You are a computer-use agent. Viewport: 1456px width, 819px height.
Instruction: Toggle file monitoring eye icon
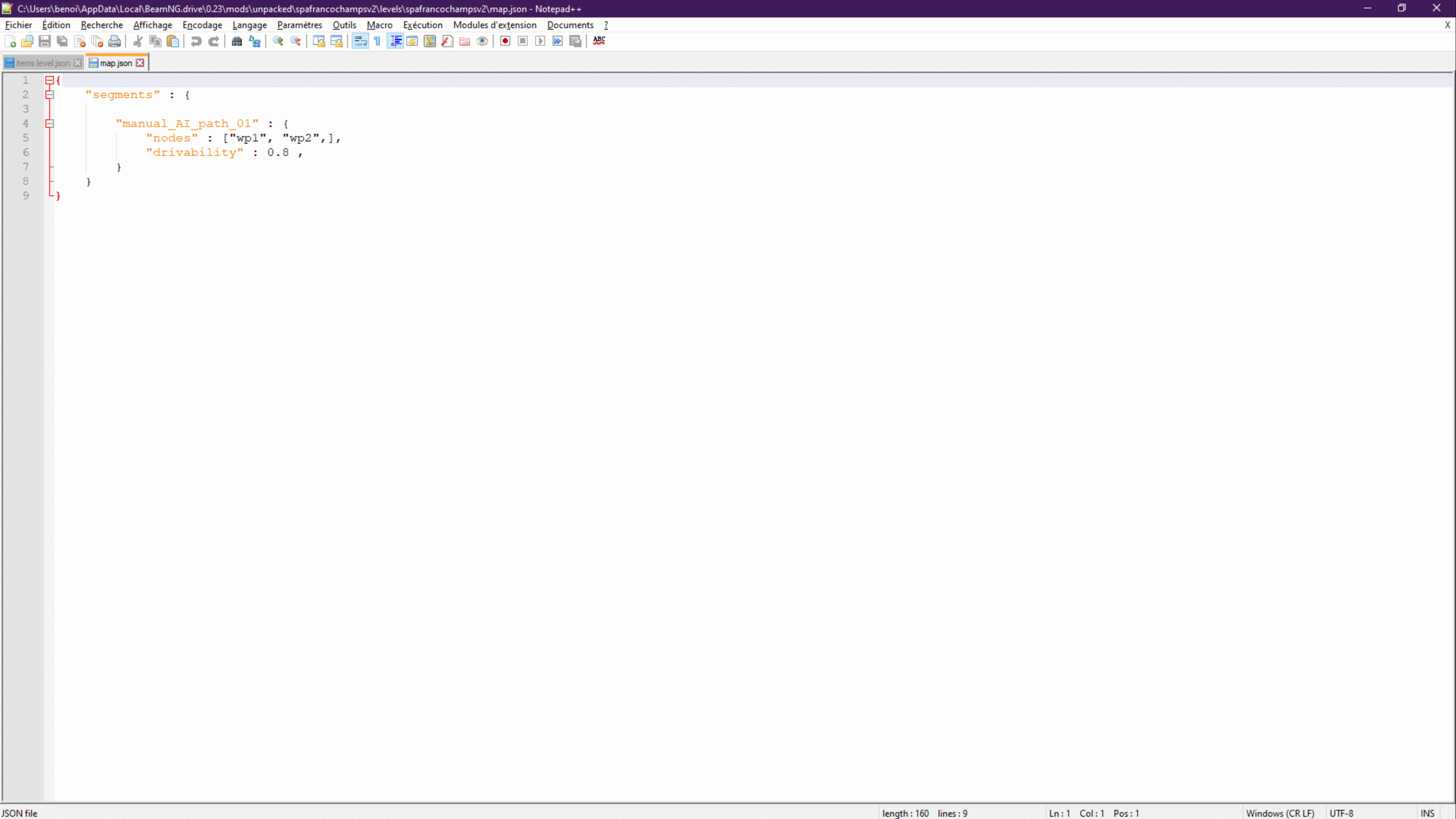[482, 41]
